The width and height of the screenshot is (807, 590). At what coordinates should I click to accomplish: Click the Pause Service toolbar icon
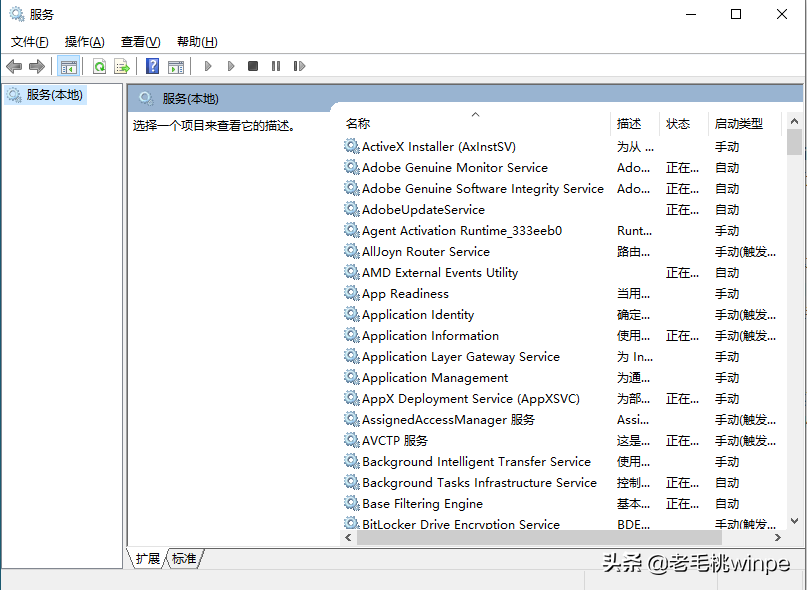[276, 66]
